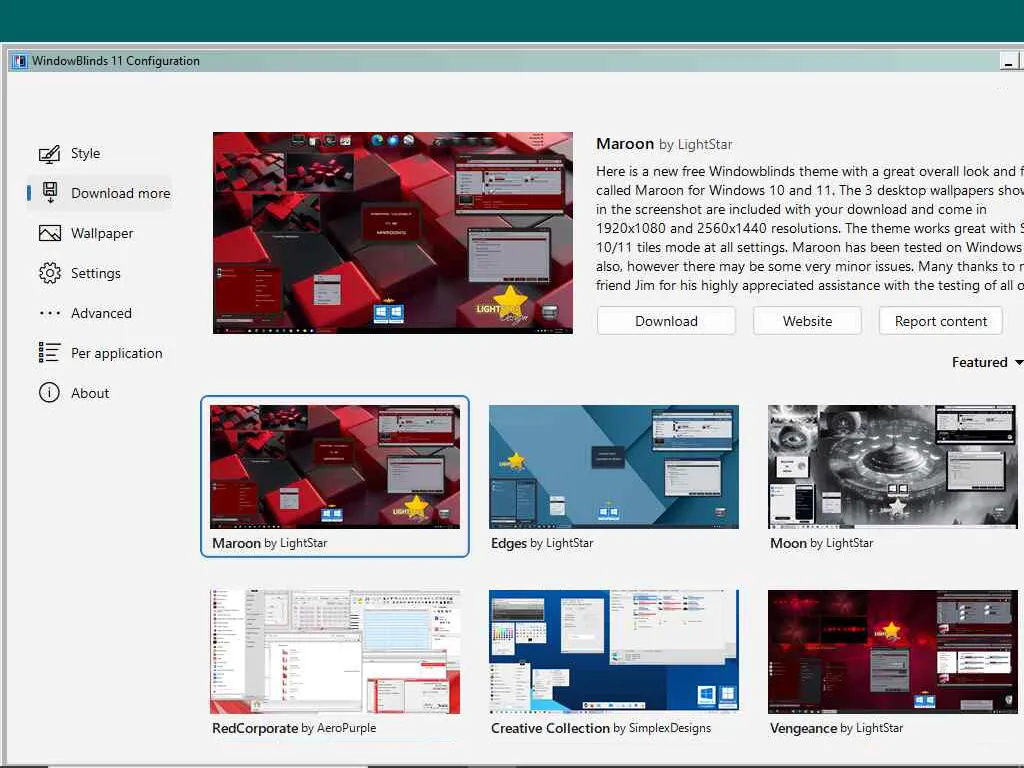
Task: Click the large Maroon preview image
Action: click(392, 233)
